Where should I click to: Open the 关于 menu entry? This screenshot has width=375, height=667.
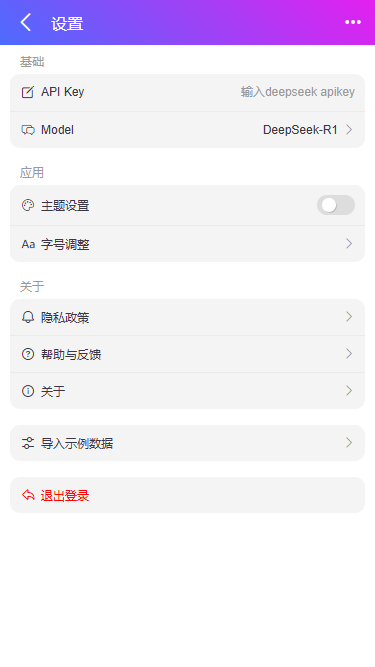click(x=188, y=391)
